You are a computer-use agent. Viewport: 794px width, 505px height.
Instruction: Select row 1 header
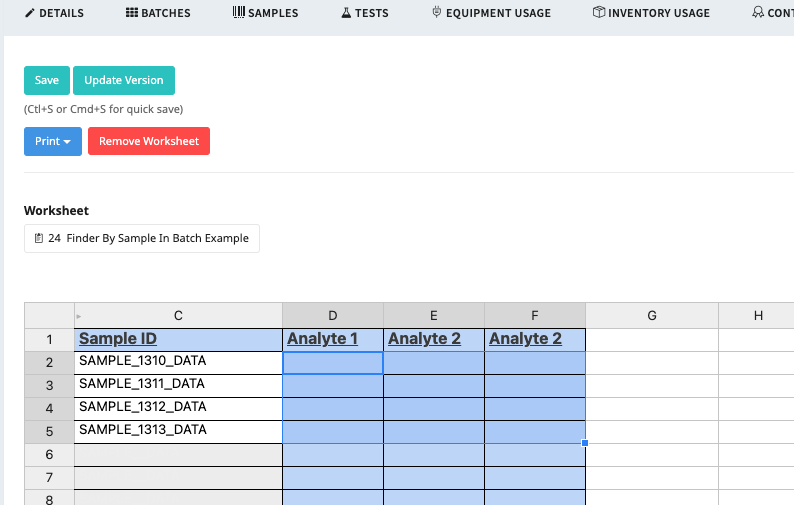click(x=49, y=339)
